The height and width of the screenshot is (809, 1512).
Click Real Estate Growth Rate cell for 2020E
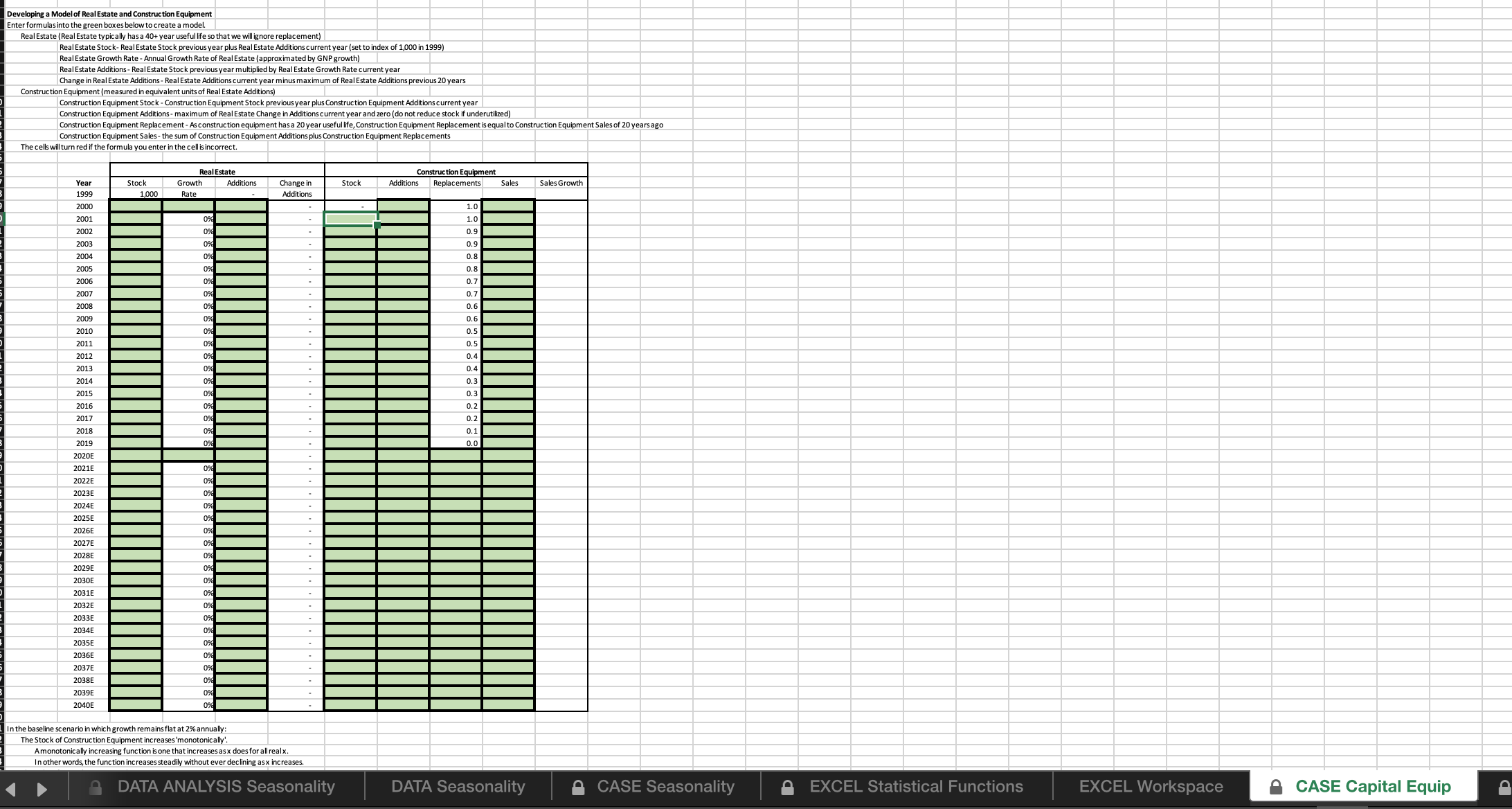click(188, 456)
